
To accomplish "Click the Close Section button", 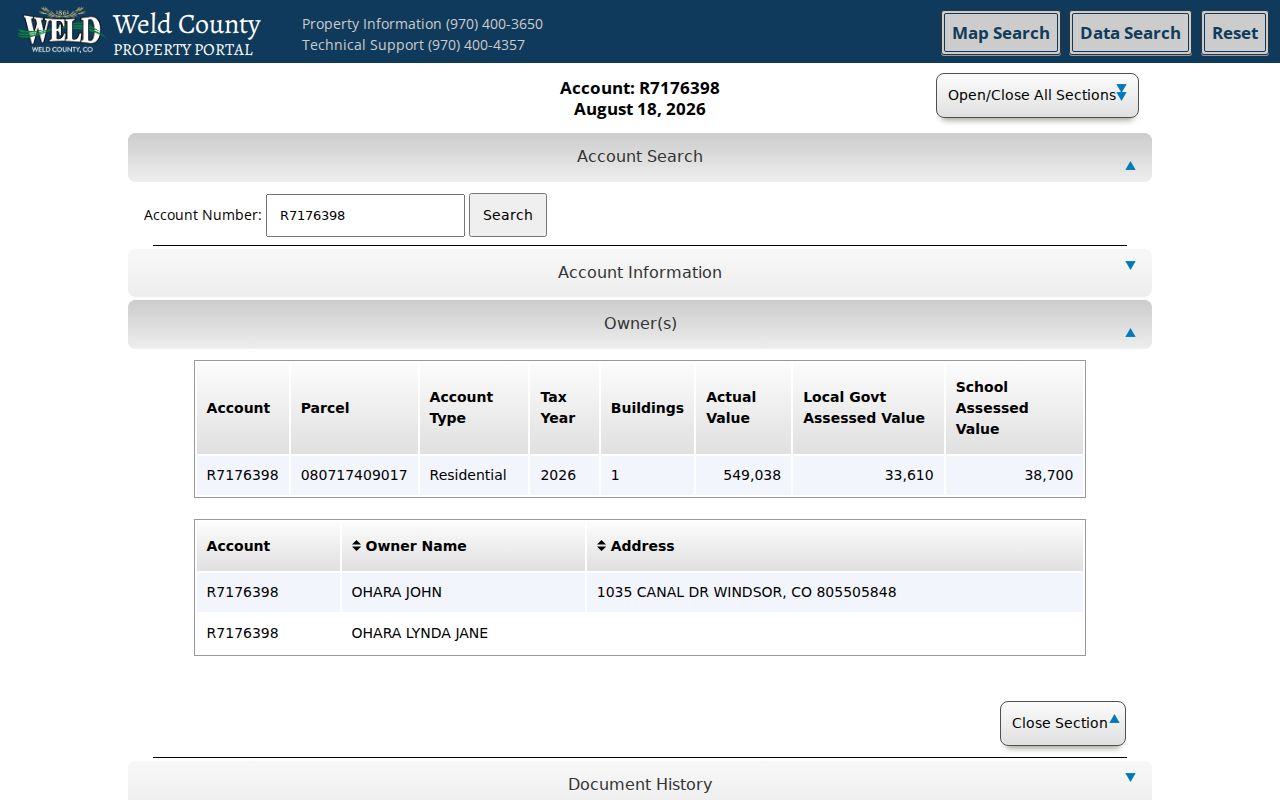I will point(1063,723).
